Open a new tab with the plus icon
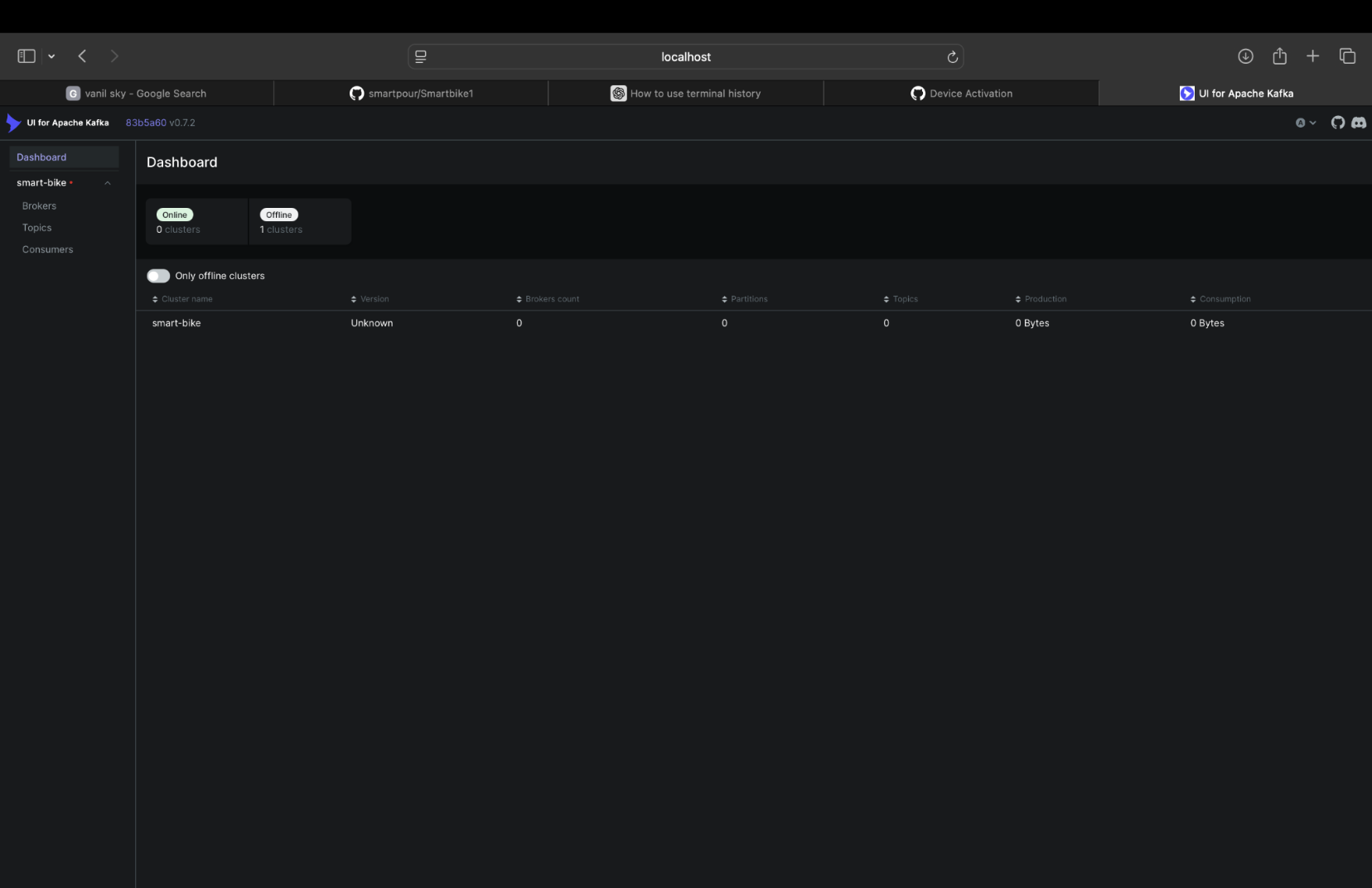The width and height of the screenshot is (1372, 888). [x=1312, y=55]
